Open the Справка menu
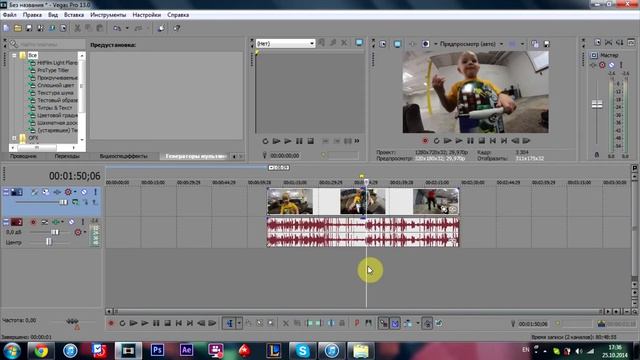Screen dimensions: 640x360 tap(178, 15)
